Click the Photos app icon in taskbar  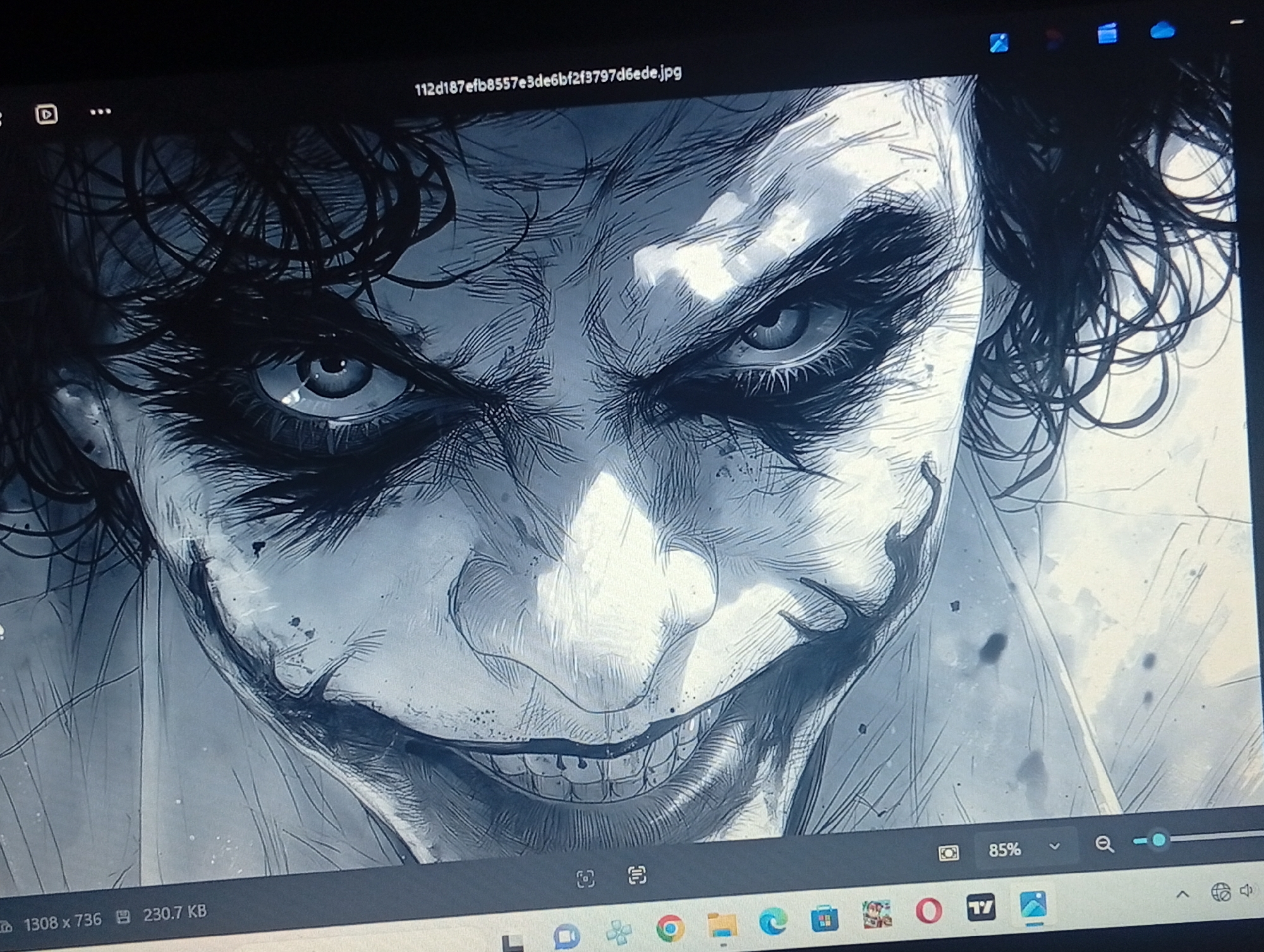click(1033, 905)
